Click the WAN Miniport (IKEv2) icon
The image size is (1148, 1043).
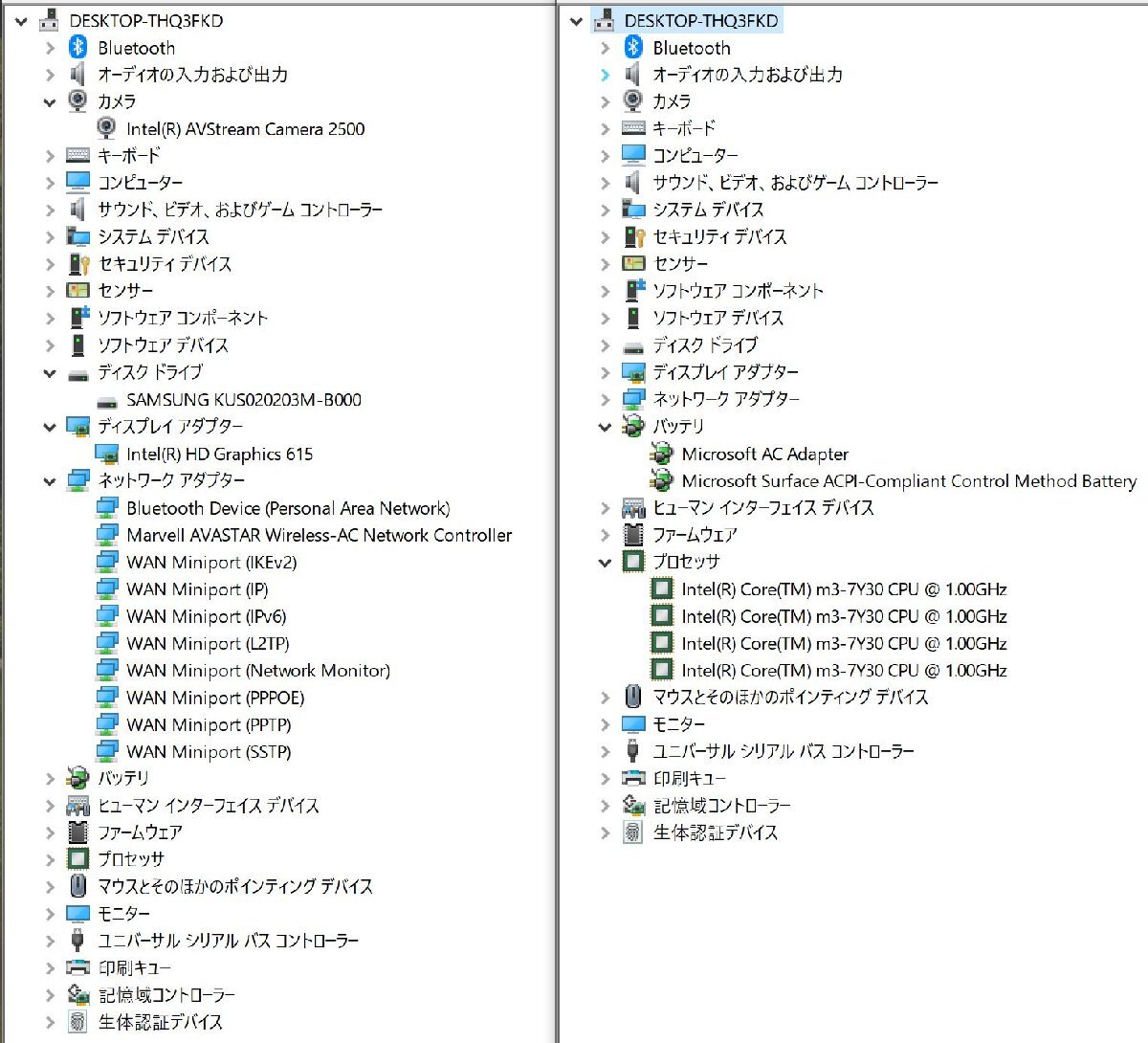[107, 562]
